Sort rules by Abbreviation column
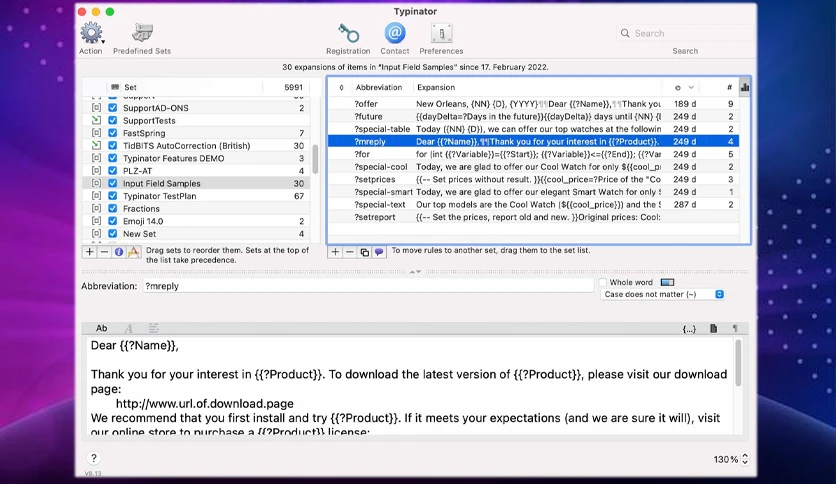836x484 pixels. [379, 87]
